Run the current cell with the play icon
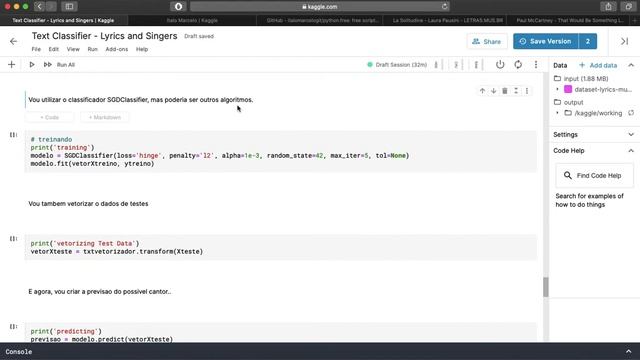The image size is (640, 360). (x=31, y=64)
